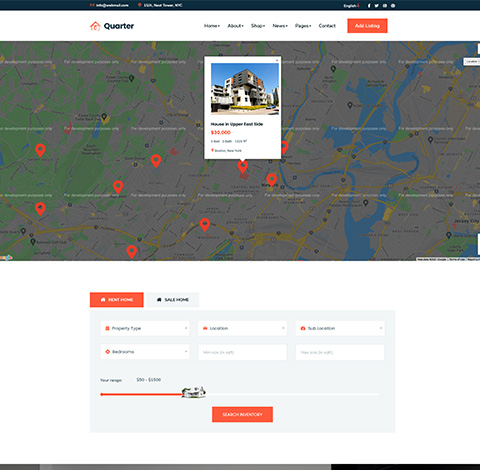Switch to the Rent Home tab
The height and width of the screenshot is (470, 480).
(x=117, y=300)
